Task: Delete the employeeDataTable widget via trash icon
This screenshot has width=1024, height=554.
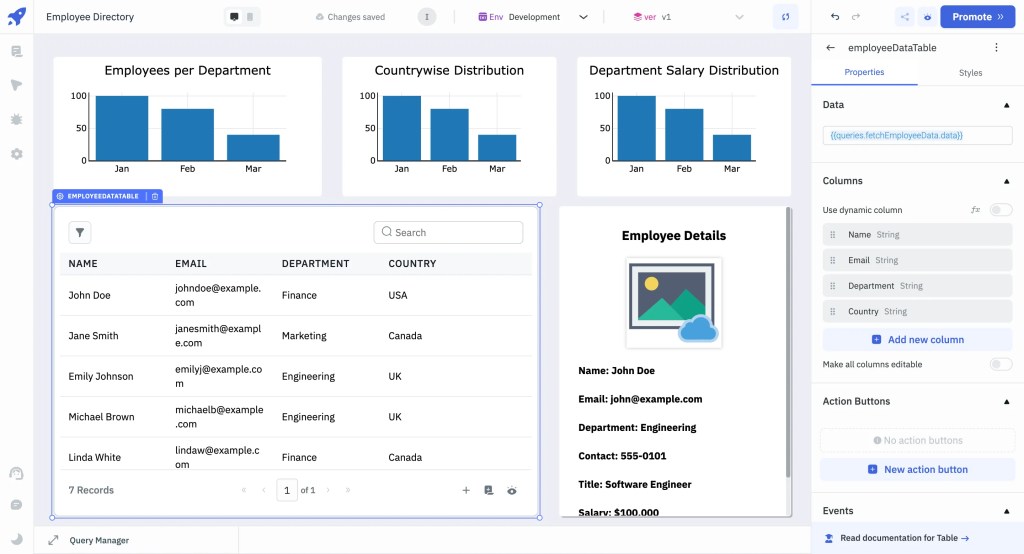Action: 155,196
